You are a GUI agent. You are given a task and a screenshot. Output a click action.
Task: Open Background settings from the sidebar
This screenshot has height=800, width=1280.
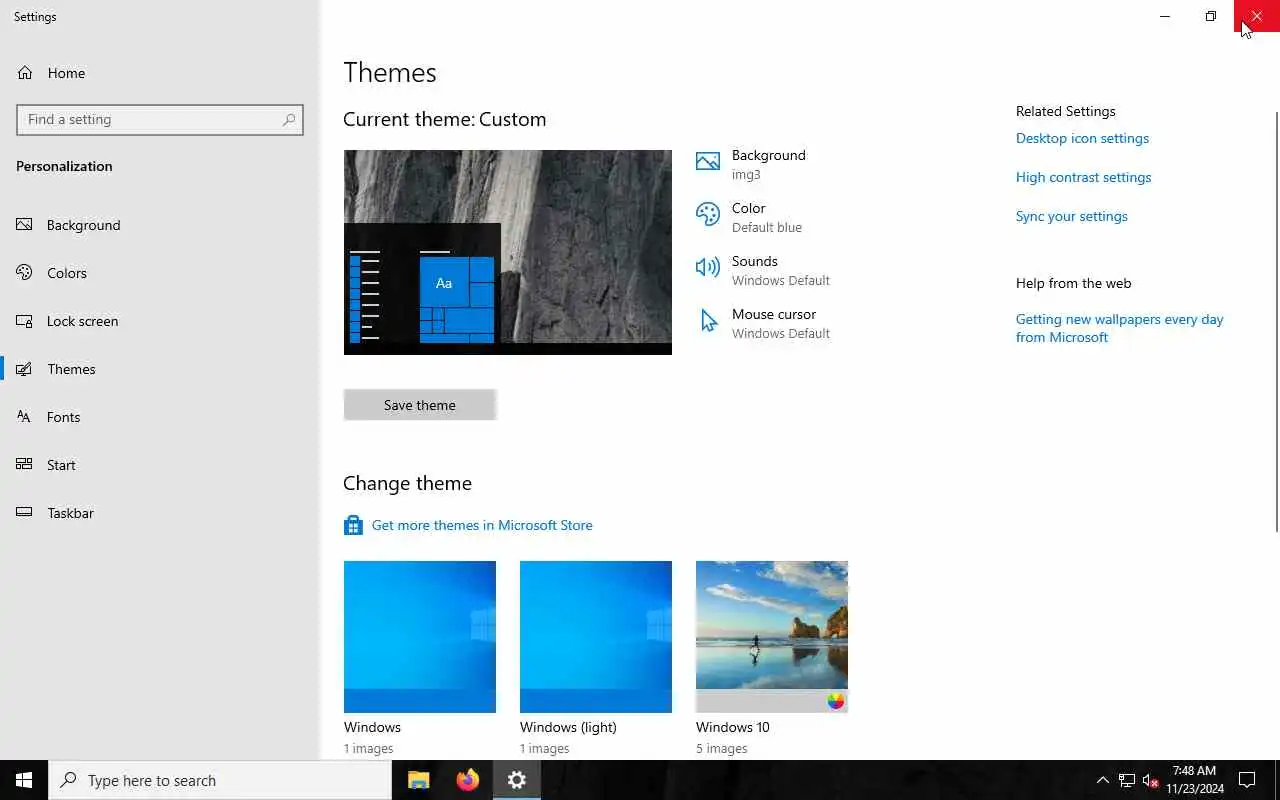point(160,225)
